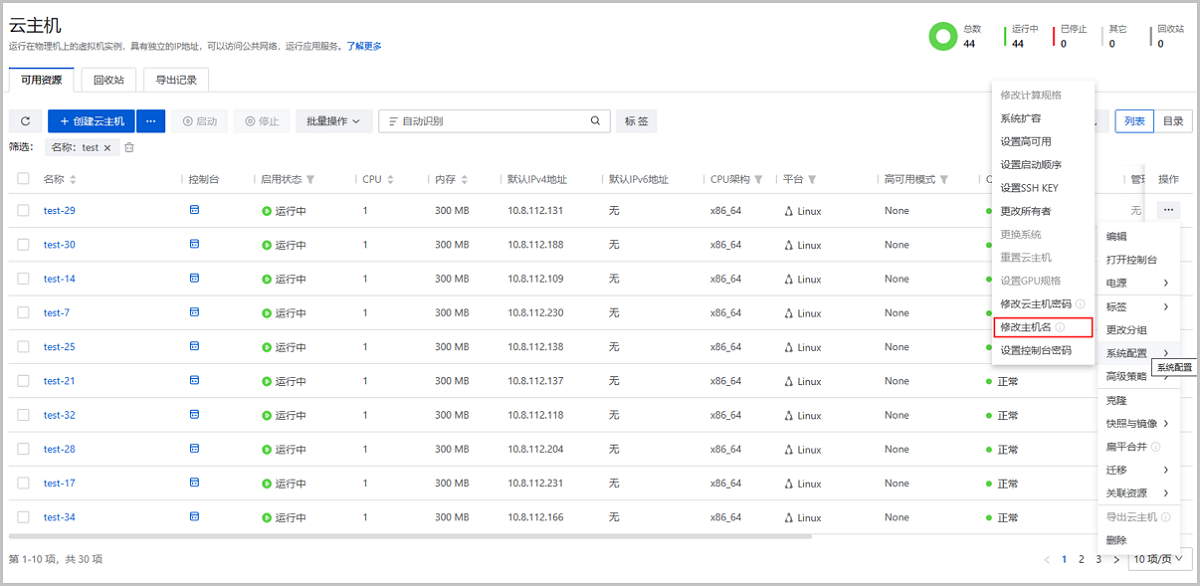Expand the 批量操作 dropdown
1200x586 pixels.
click(x=334, y=121)
